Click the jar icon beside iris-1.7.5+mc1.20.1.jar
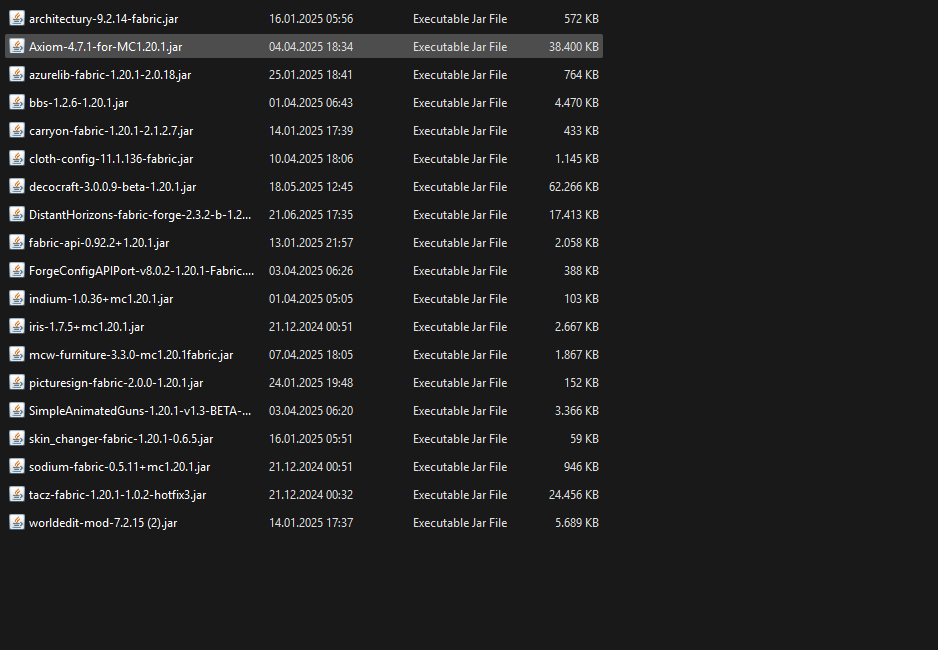 coord(17,326)
